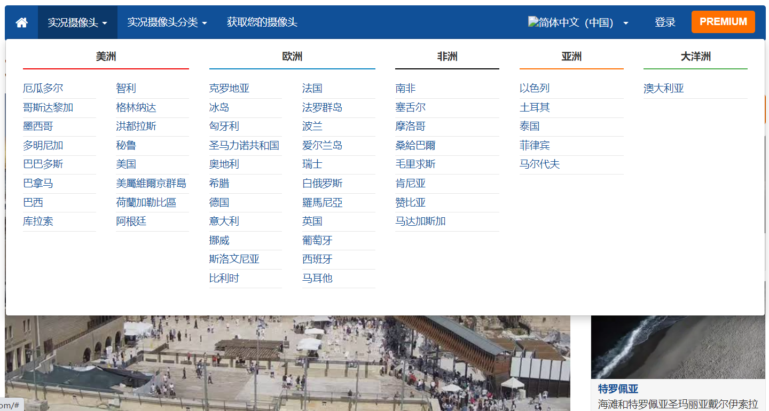Expand the 实况摄像头 dropdown menu
Screen dimensions: 769x411
tap(77, 23)
